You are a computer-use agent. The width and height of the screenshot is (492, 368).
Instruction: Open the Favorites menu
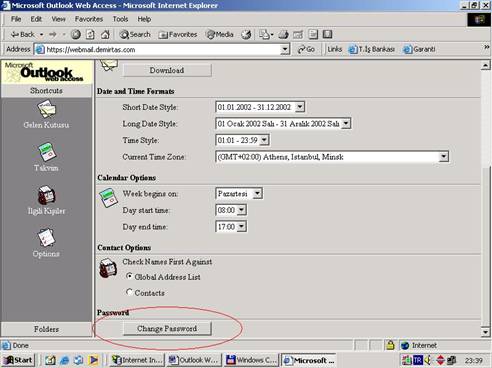(89, 19)
